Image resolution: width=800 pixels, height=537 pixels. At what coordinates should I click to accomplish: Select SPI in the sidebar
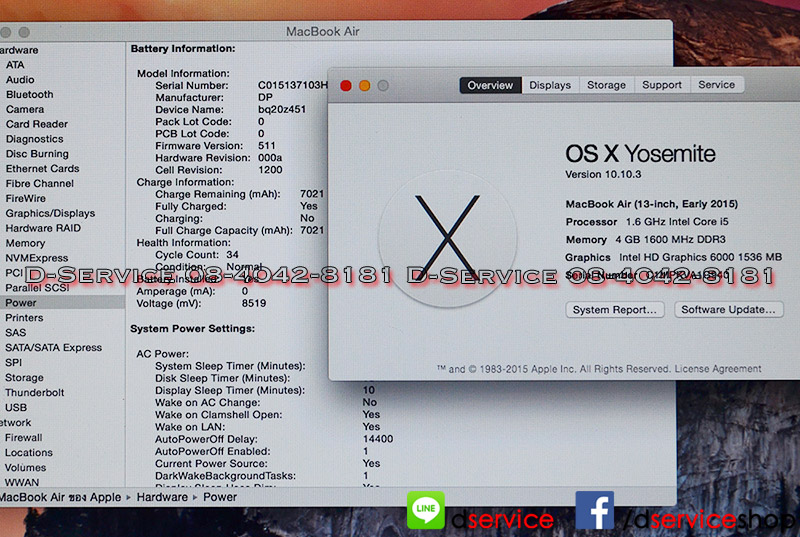[x=13, y=363]
